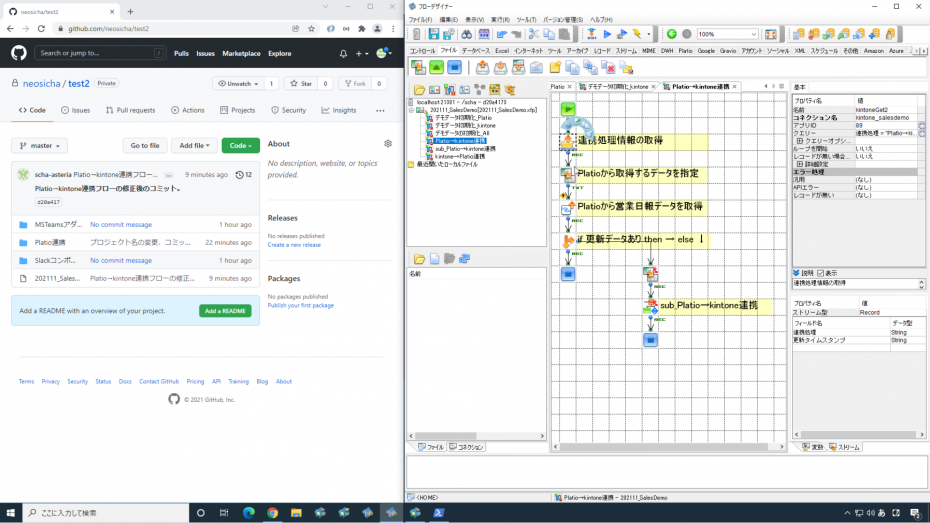The width and height of the screenshot is (930, 523).
Task: Click the blue End component palette icon
Action: 454,68
